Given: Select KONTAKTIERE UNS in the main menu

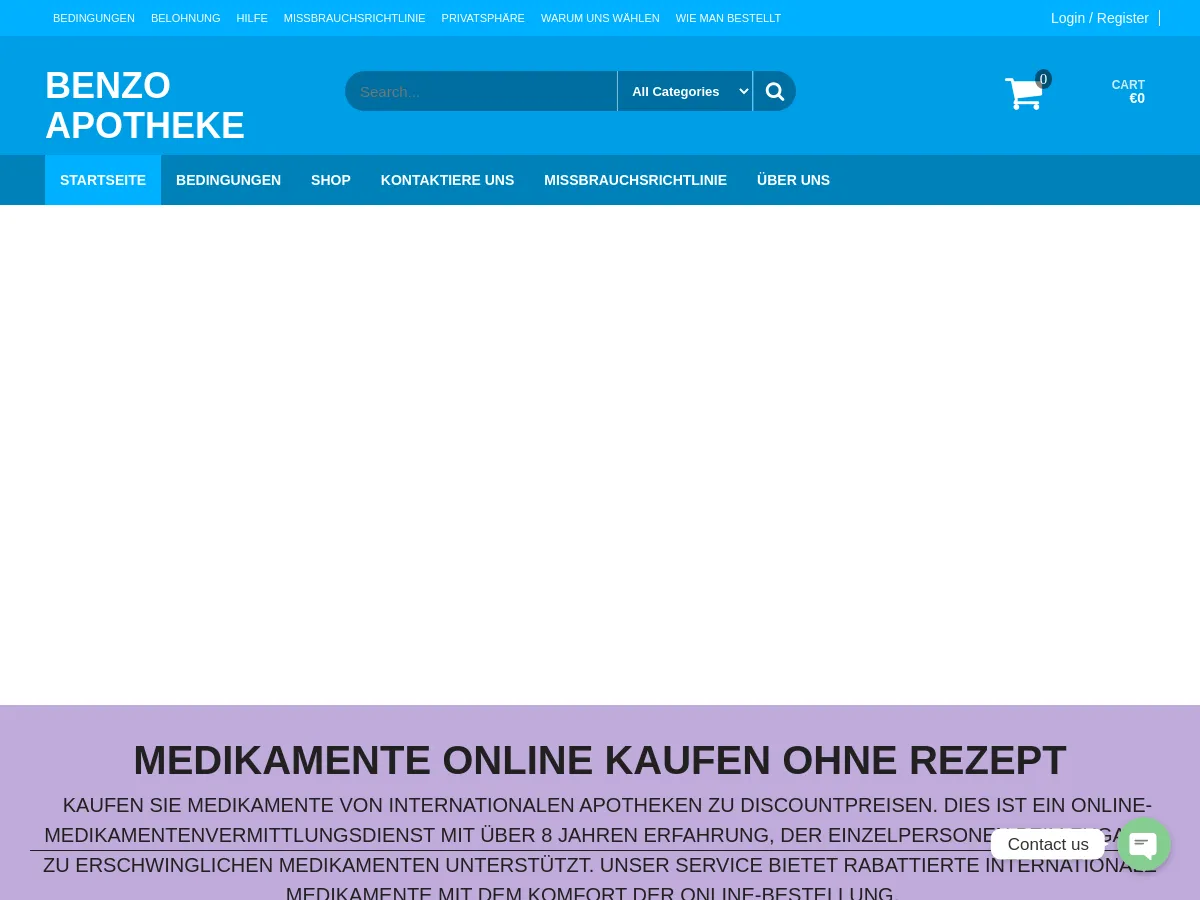Looking at the screenshot, I should [447, 180].
